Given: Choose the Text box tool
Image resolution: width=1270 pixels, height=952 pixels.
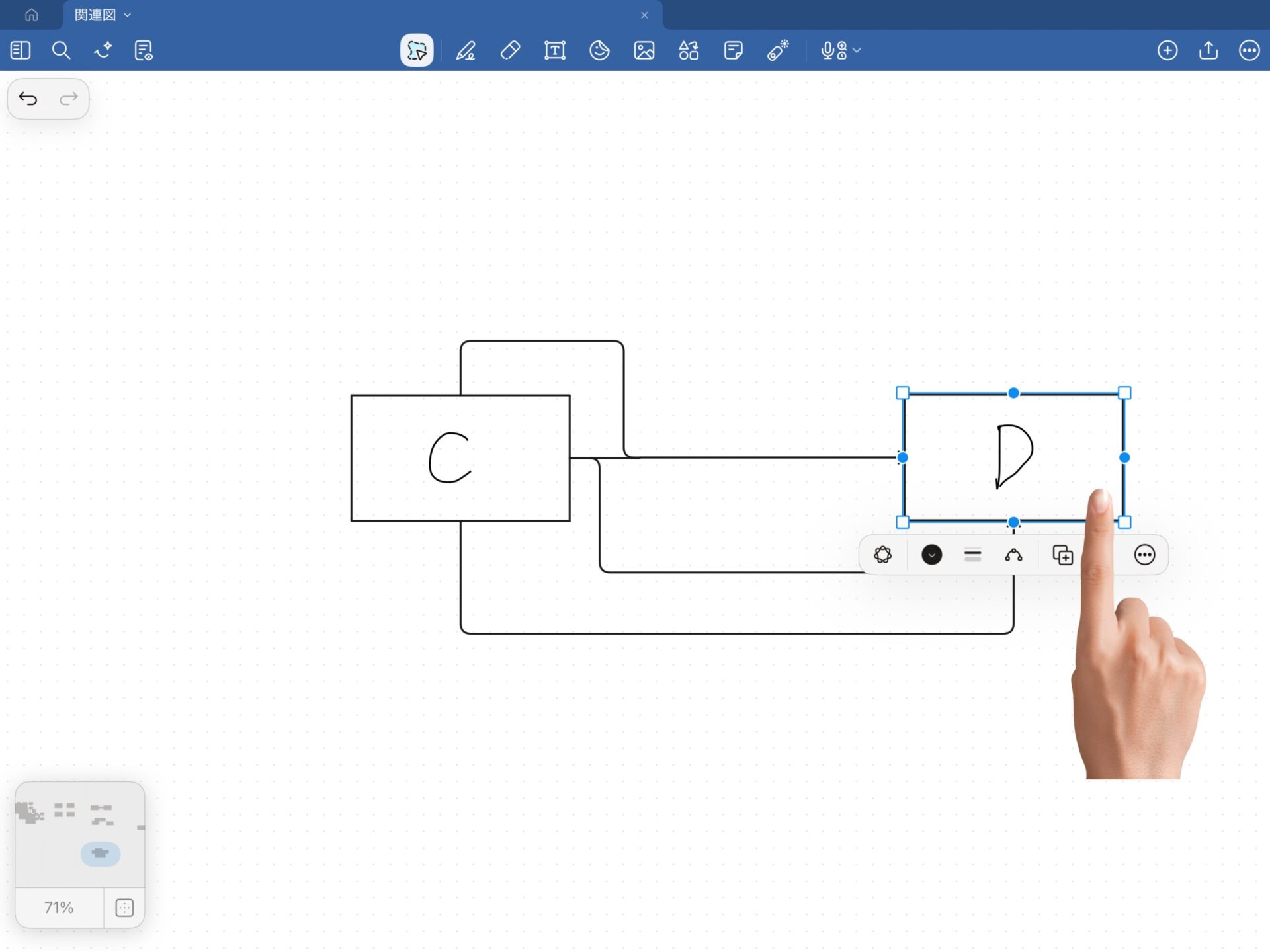Looking at the screenshot, I should (554, 50).
